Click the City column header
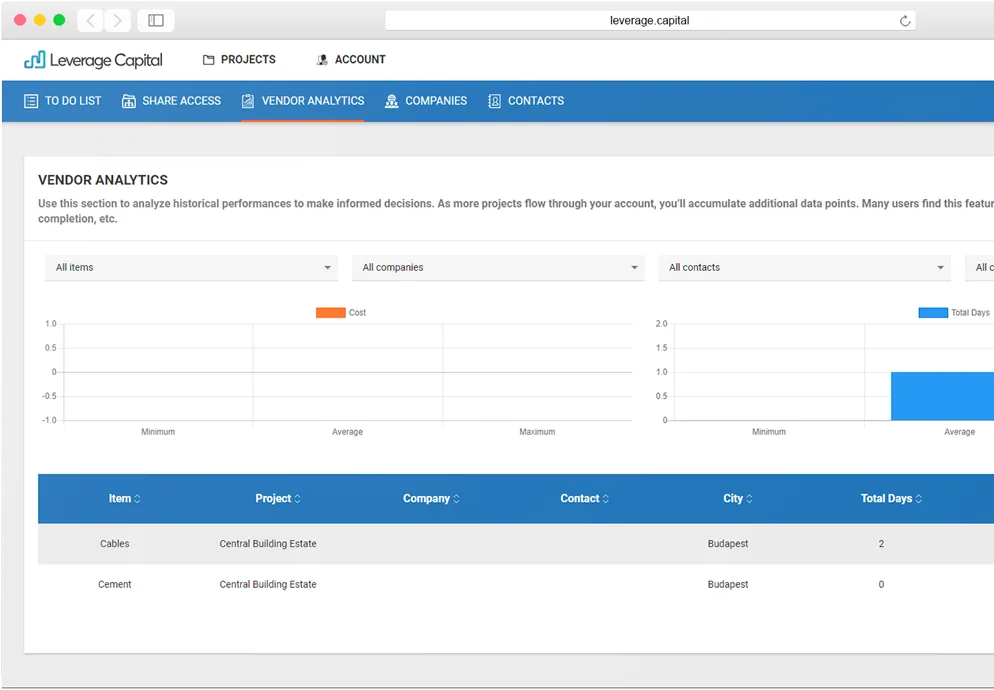 point(738,499)
